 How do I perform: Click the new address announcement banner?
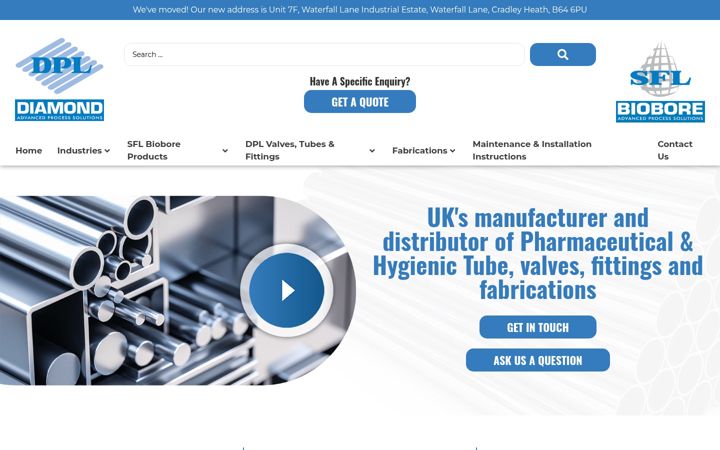pos(360,10)
